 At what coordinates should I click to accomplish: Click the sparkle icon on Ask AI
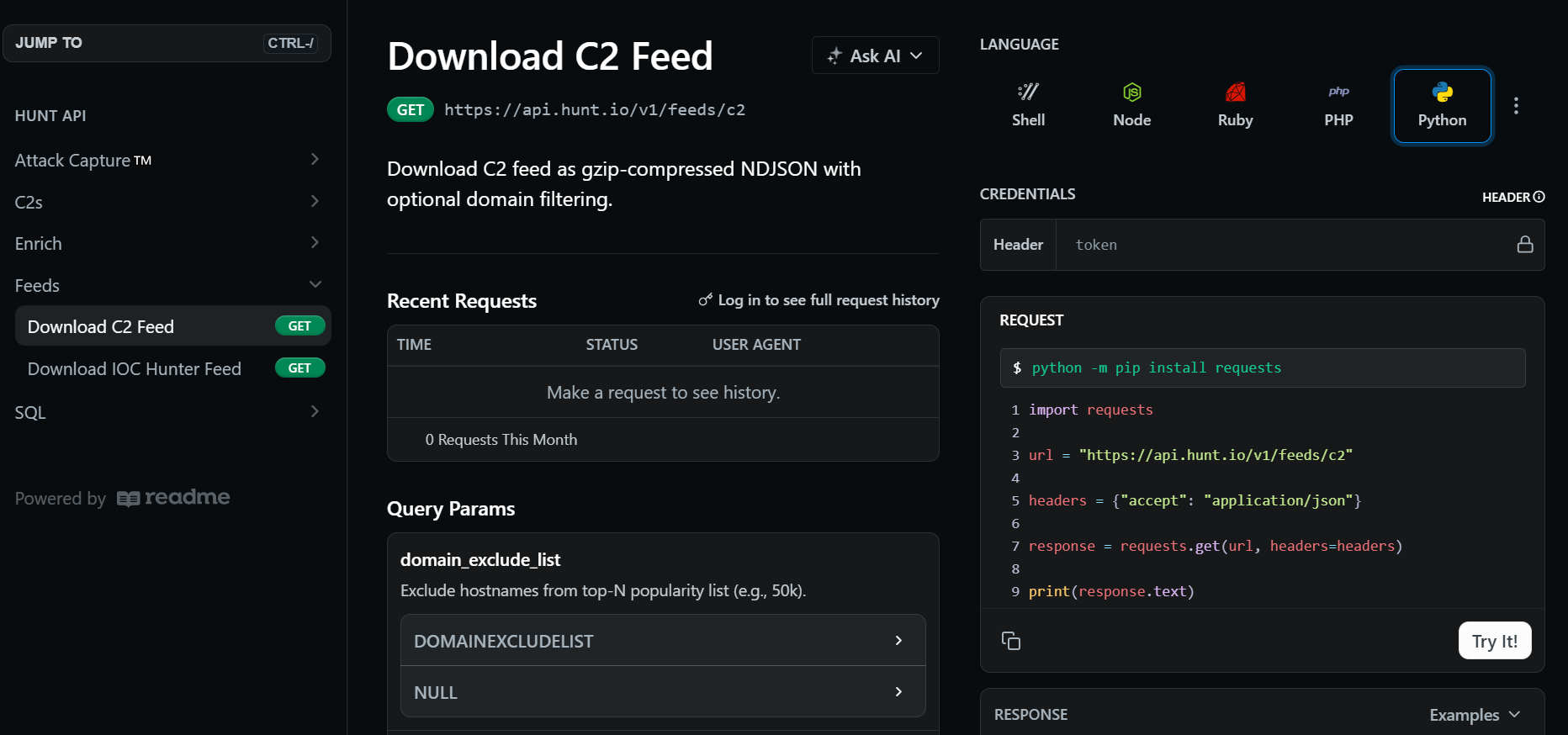click(834, 56)
